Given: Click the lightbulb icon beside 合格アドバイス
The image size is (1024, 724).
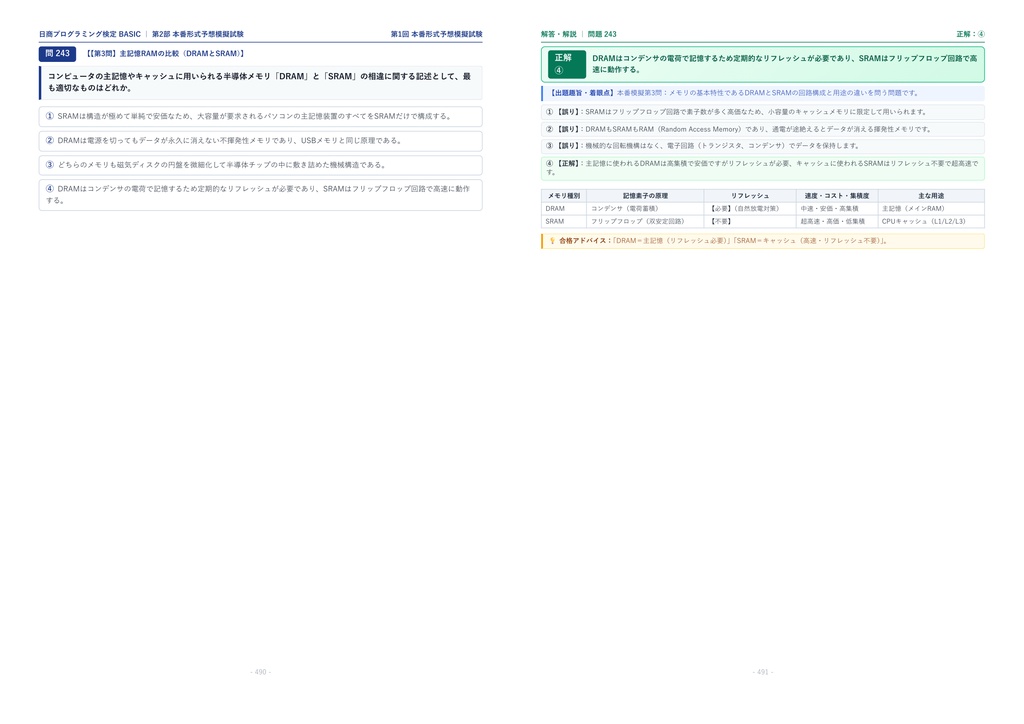Looking at the screenshot, I should 552,241.
